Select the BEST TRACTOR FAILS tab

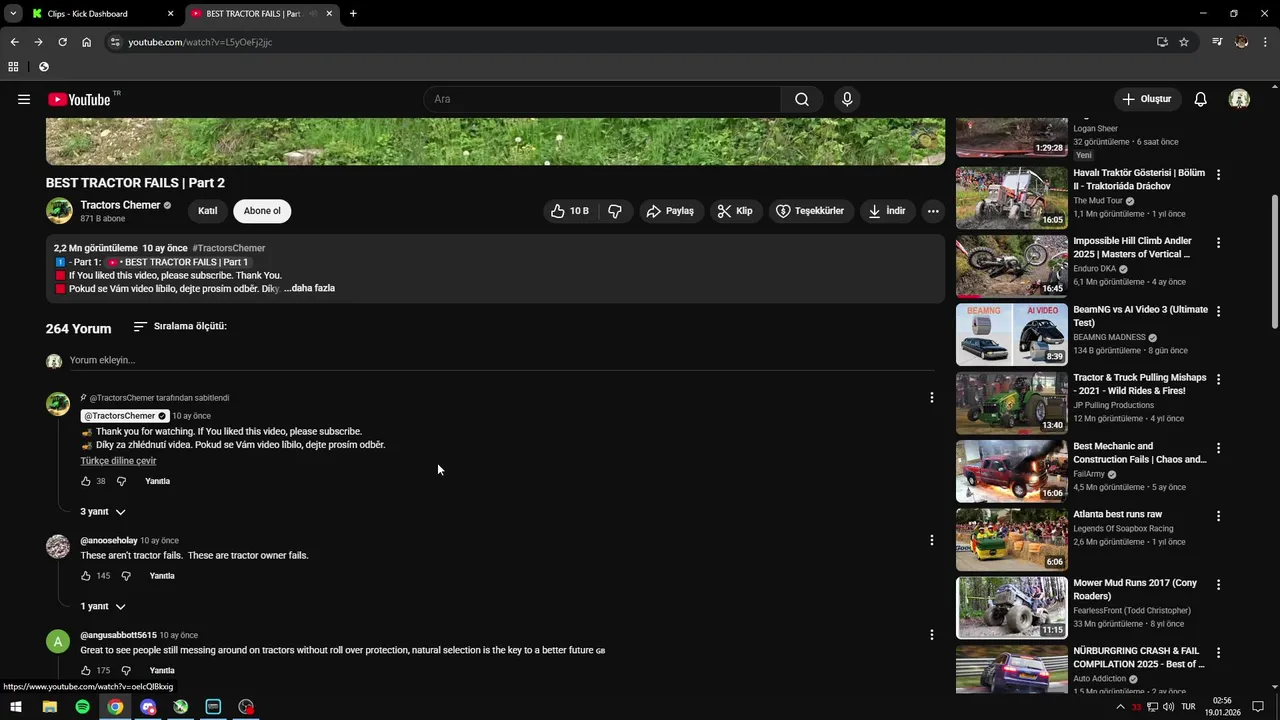pyautogui.click(x=262, y=14)
